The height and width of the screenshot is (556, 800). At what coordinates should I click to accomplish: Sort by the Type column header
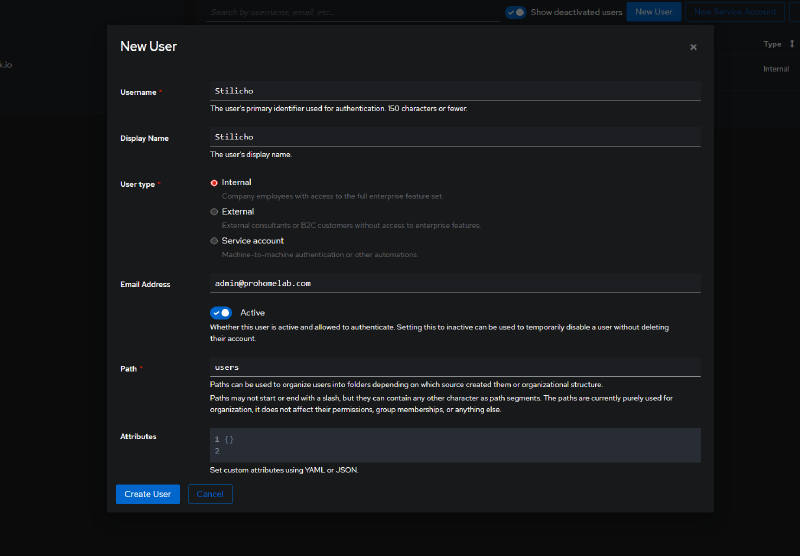coord(772,44)
